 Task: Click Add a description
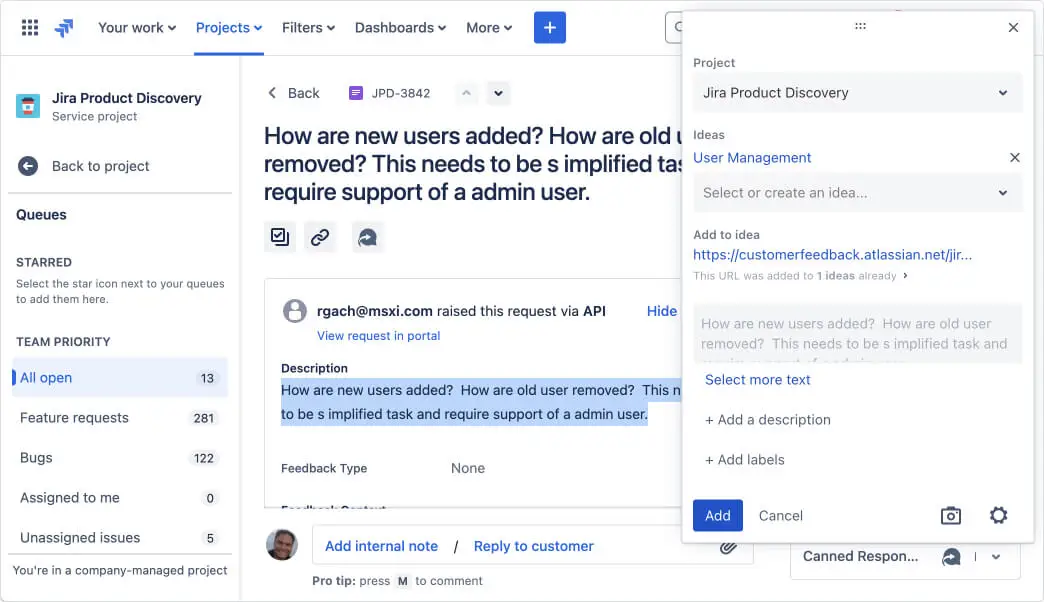[768, 420]
